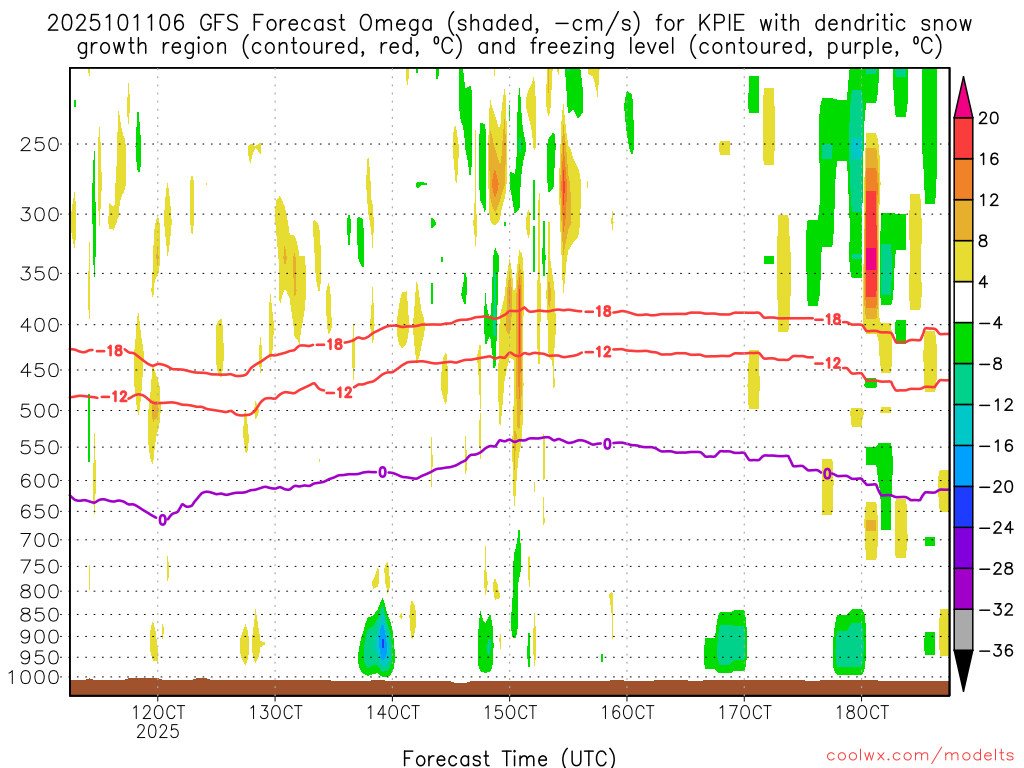
Task: Click the title line starting 2025101106 GFS Forecast
Action: point(509,24)
